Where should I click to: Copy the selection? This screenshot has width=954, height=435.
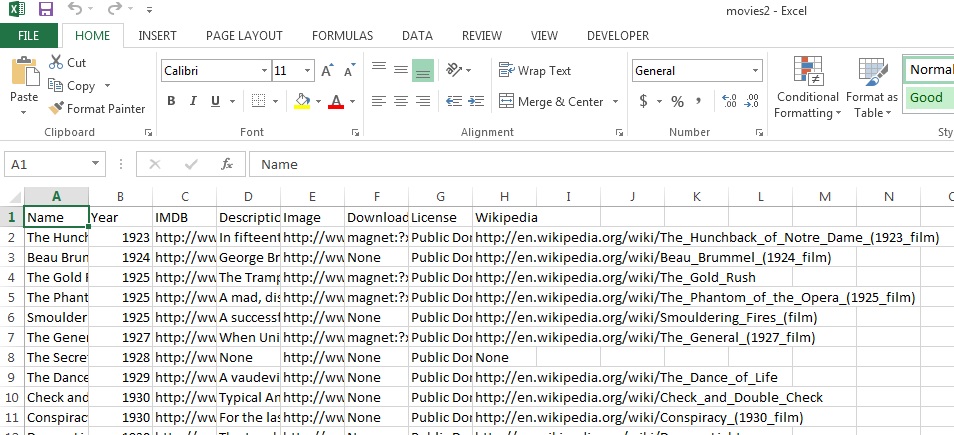[72, 86]
